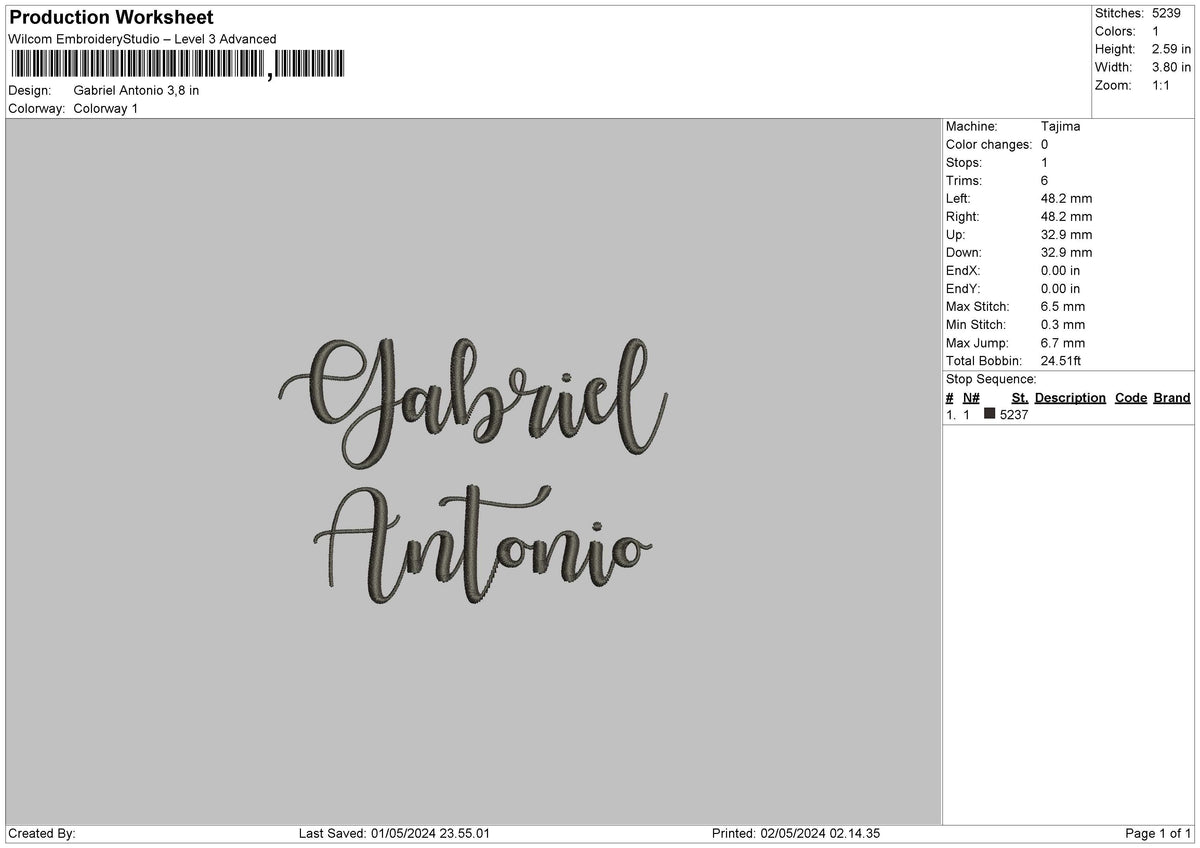Click the design name Gabriel Antonio 3,8 in

pos(137,90)
